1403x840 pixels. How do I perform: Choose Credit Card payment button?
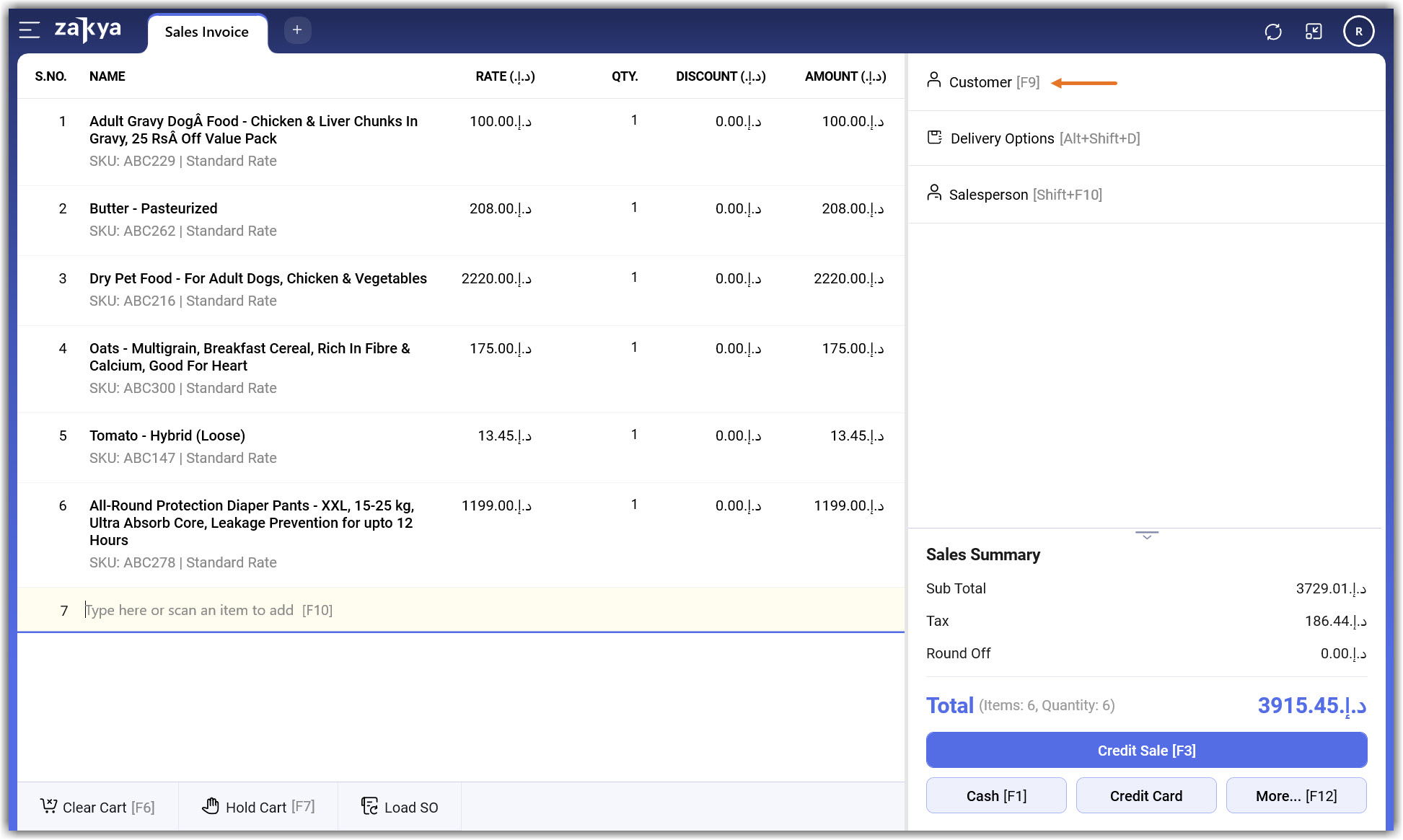[x=1145, y=795]
